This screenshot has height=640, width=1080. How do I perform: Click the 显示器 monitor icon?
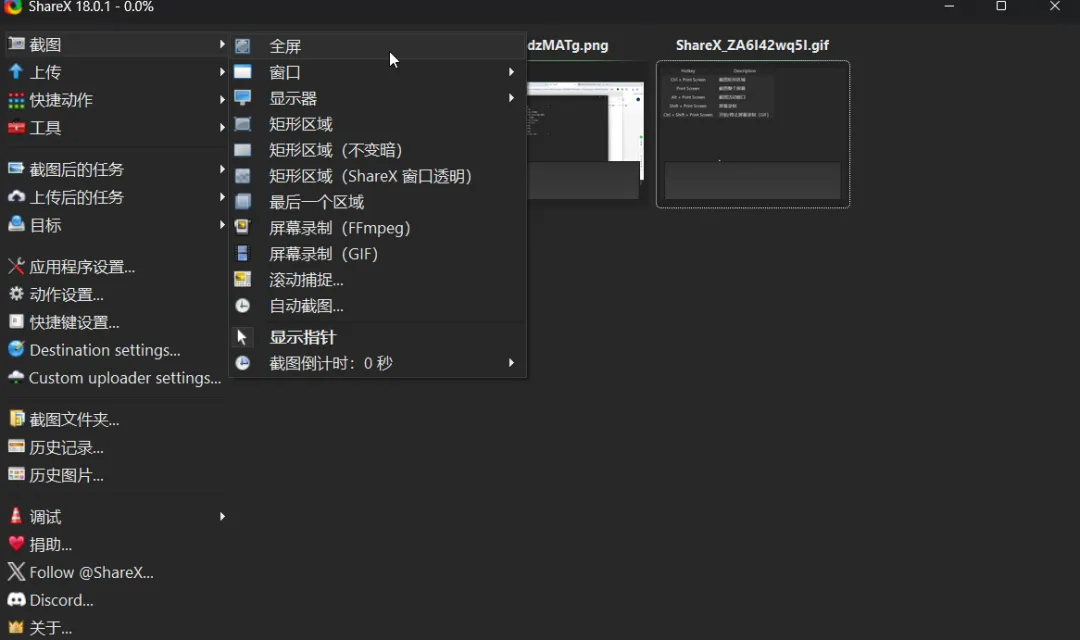pos(242,98)
